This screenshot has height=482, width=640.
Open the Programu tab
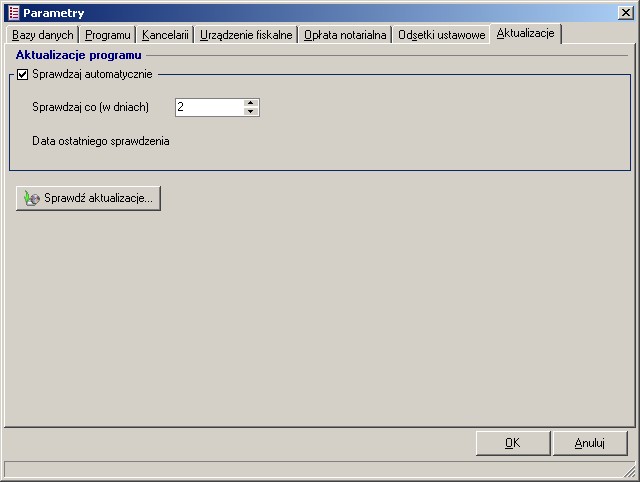click(x=107, y=35)
